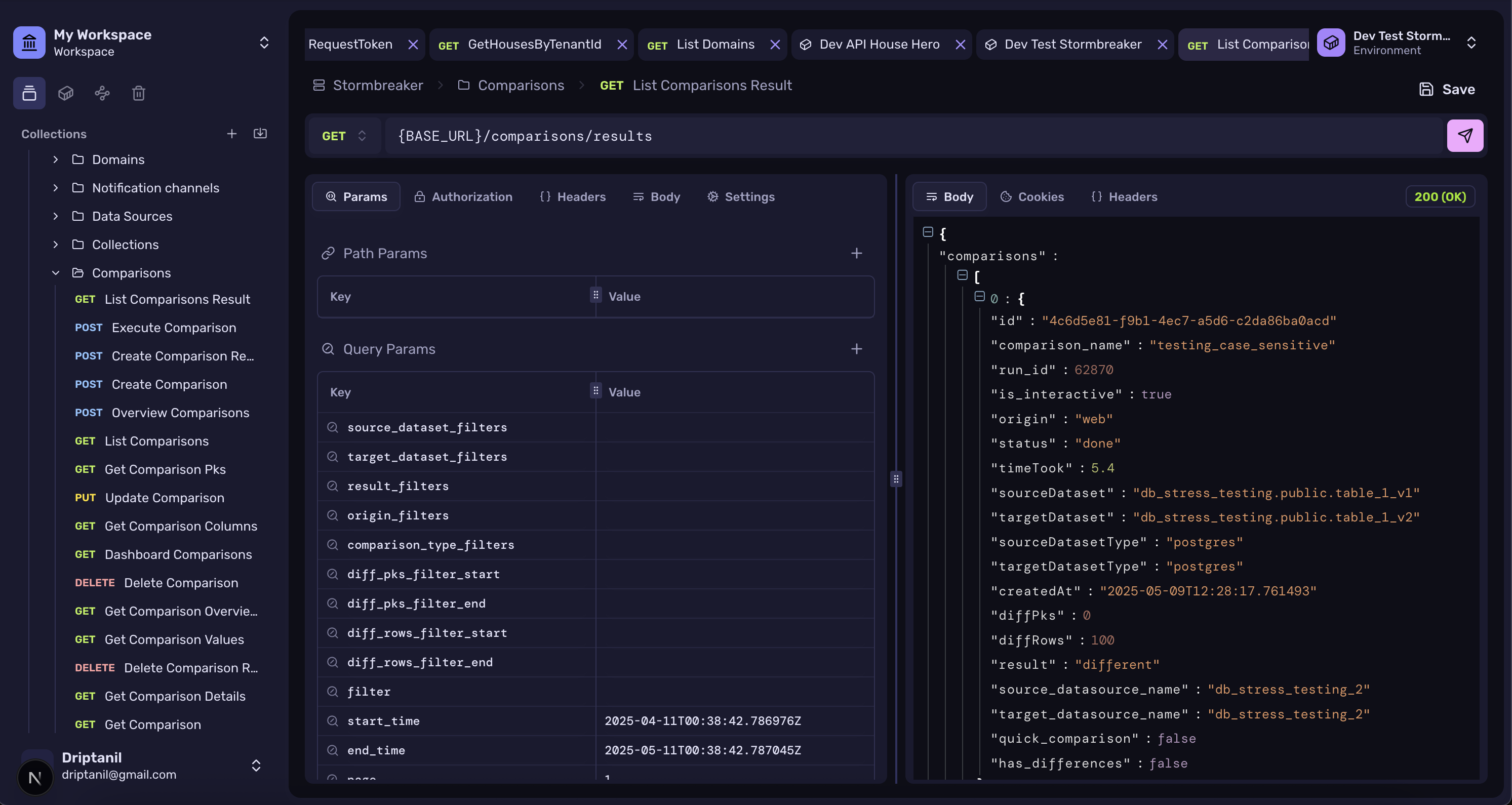
Task: Close the List Domains tab
Action: coord(775,45)
